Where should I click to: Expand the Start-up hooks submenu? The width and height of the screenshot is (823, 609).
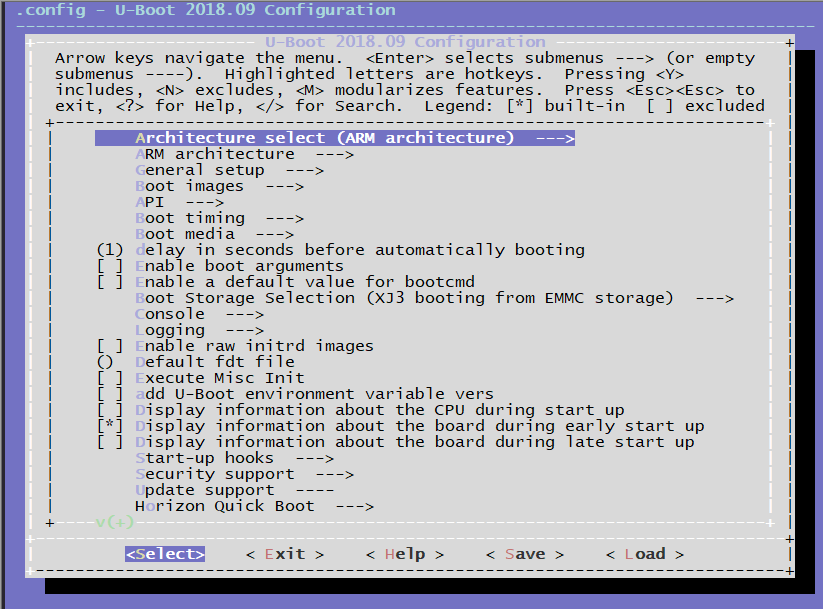pos(235,458)
